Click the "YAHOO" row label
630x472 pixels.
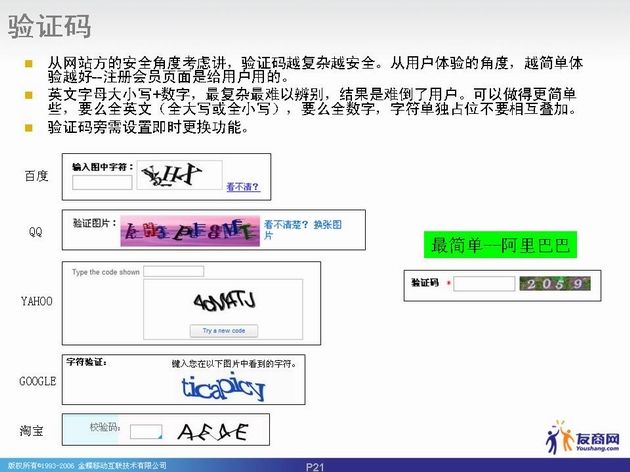36,301
